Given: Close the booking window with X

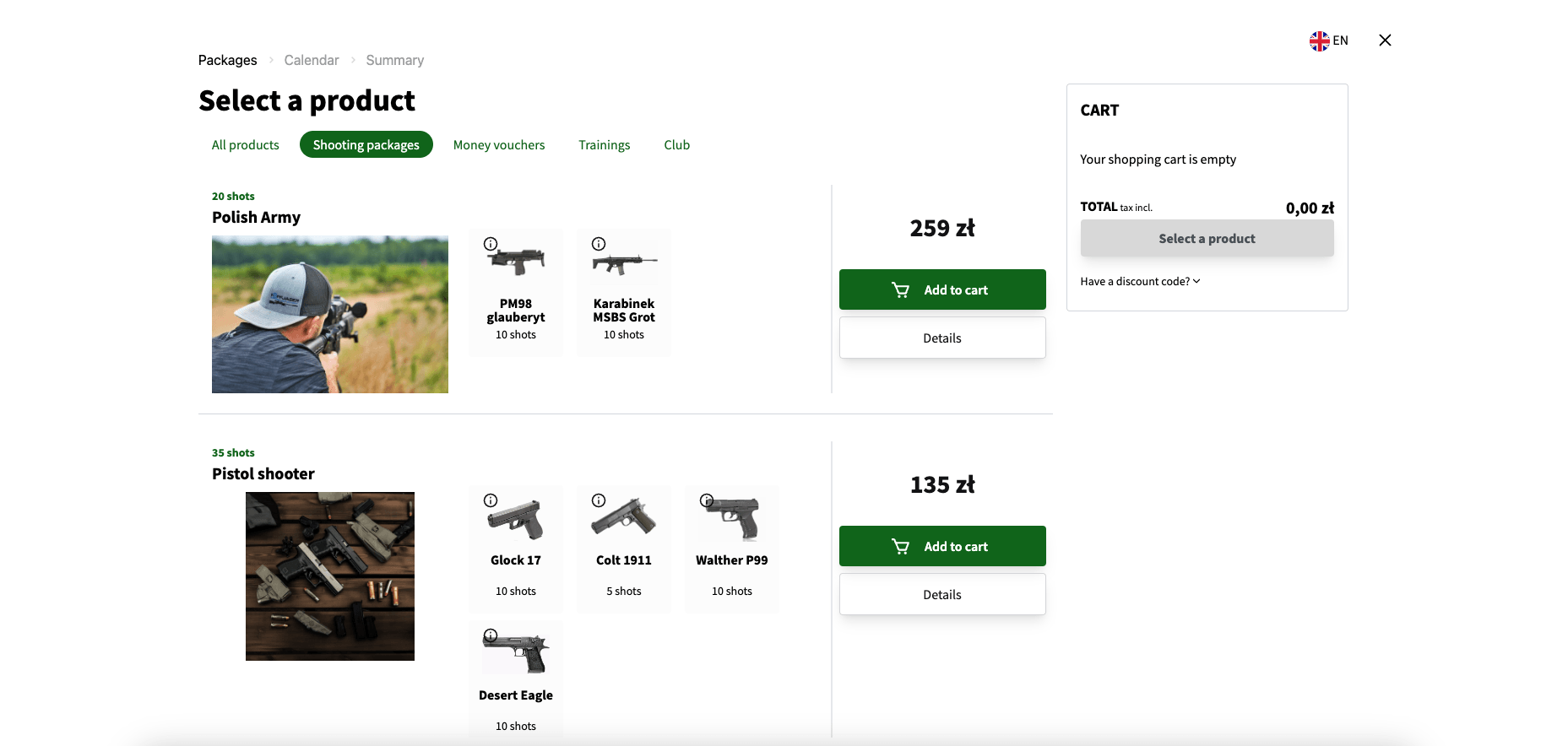Looking at the screenshot, I should 1385,41.
